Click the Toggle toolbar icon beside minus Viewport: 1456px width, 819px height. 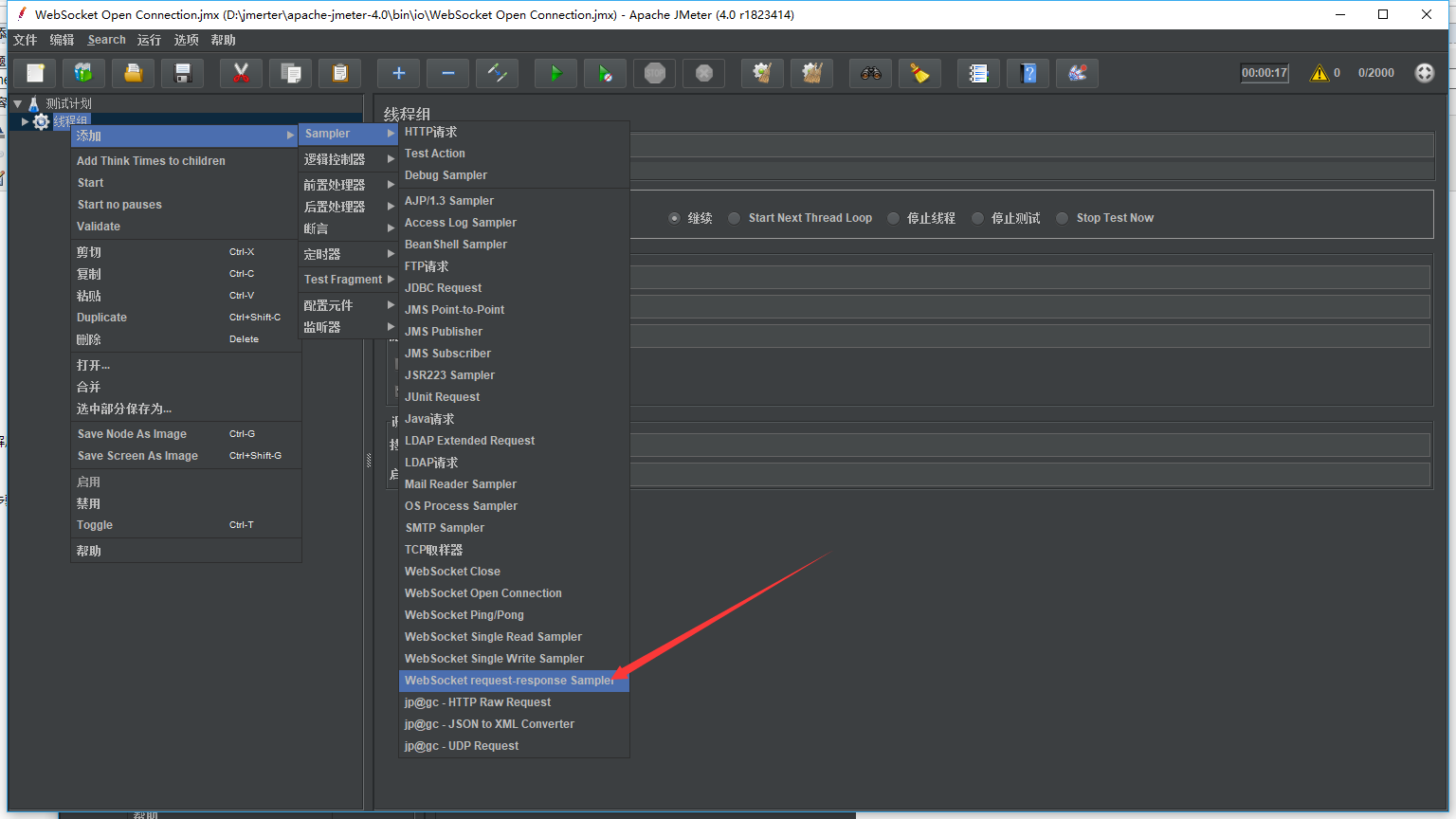498,73
